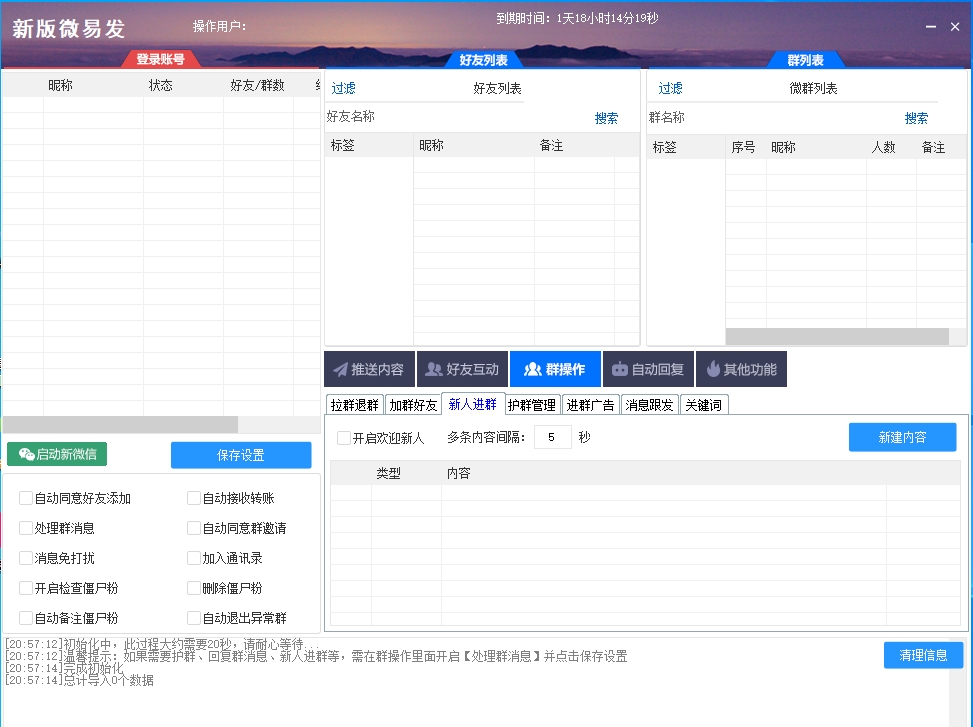Click the 人数 column header

pyautogui.click(x=884, y=147)
